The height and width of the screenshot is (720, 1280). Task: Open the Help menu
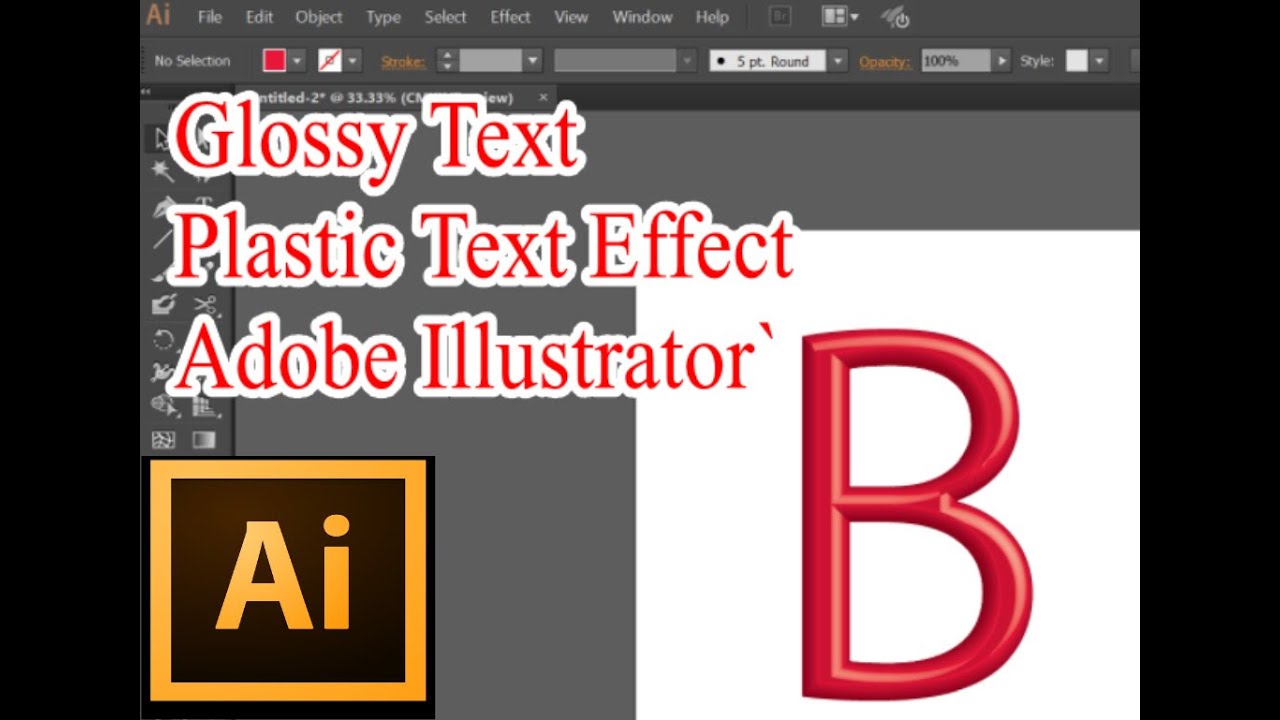point(712,17)
